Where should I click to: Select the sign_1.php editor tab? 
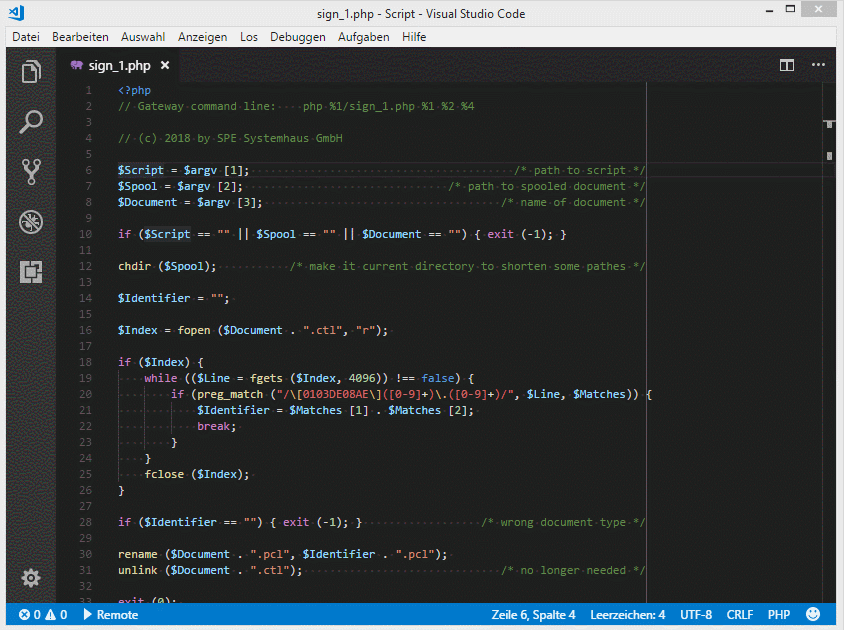118,65
